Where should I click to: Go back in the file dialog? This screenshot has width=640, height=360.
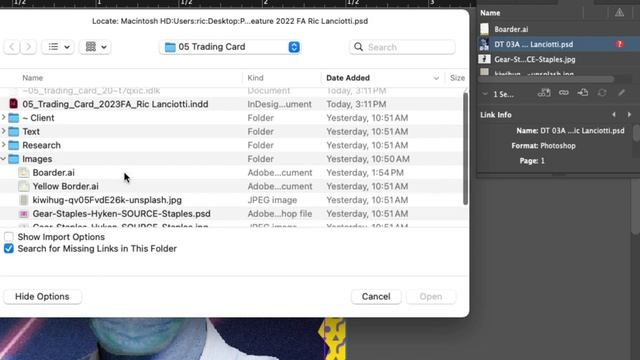click(12, 47)
